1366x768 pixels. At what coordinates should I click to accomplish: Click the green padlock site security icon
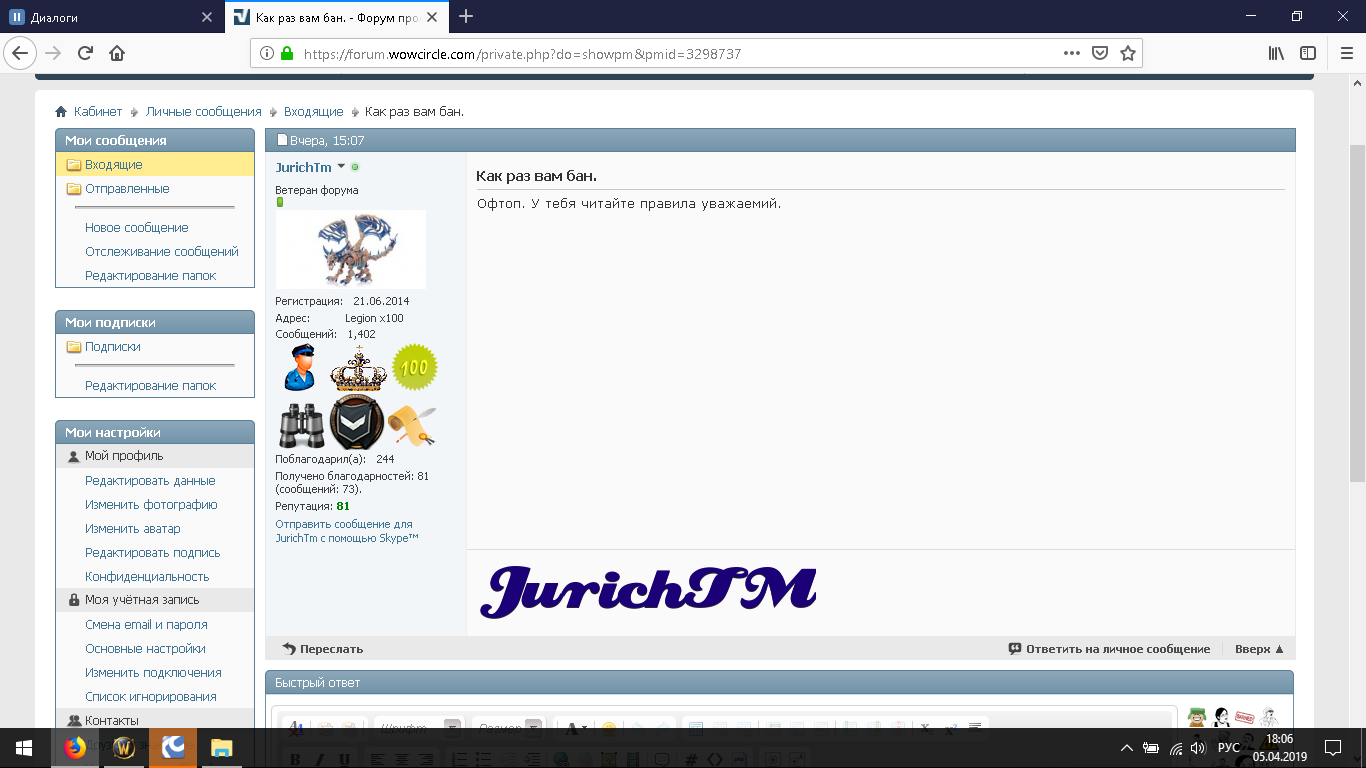(287, 54)
